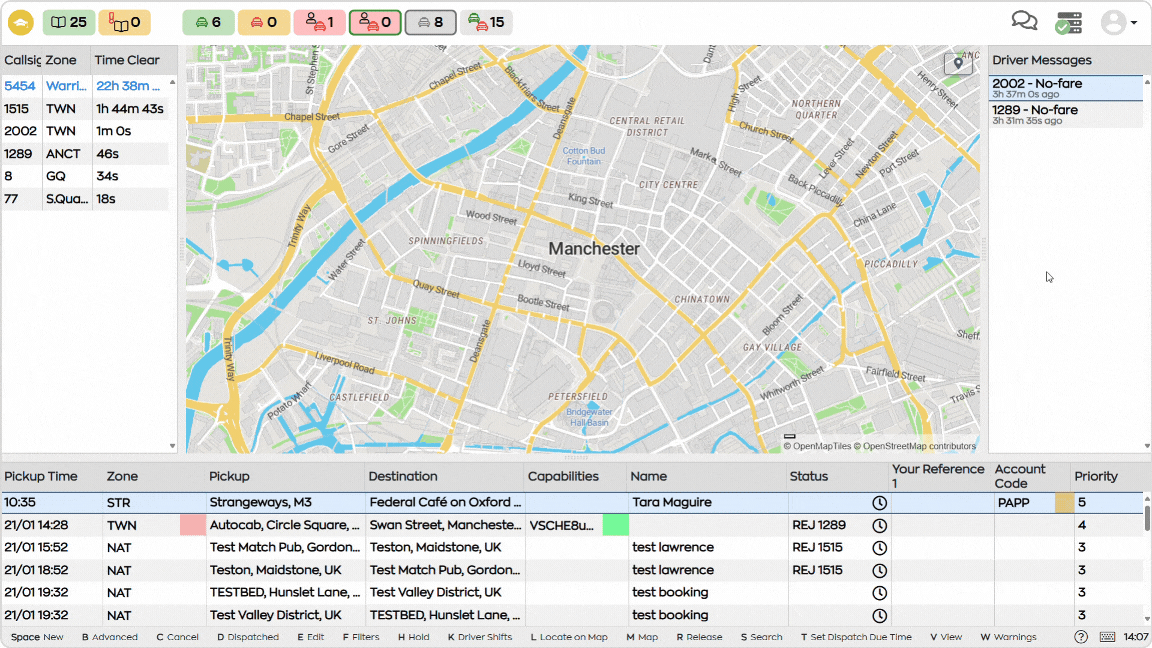
Task: Open the bookings counter showing 25
Action: point(68,23)
